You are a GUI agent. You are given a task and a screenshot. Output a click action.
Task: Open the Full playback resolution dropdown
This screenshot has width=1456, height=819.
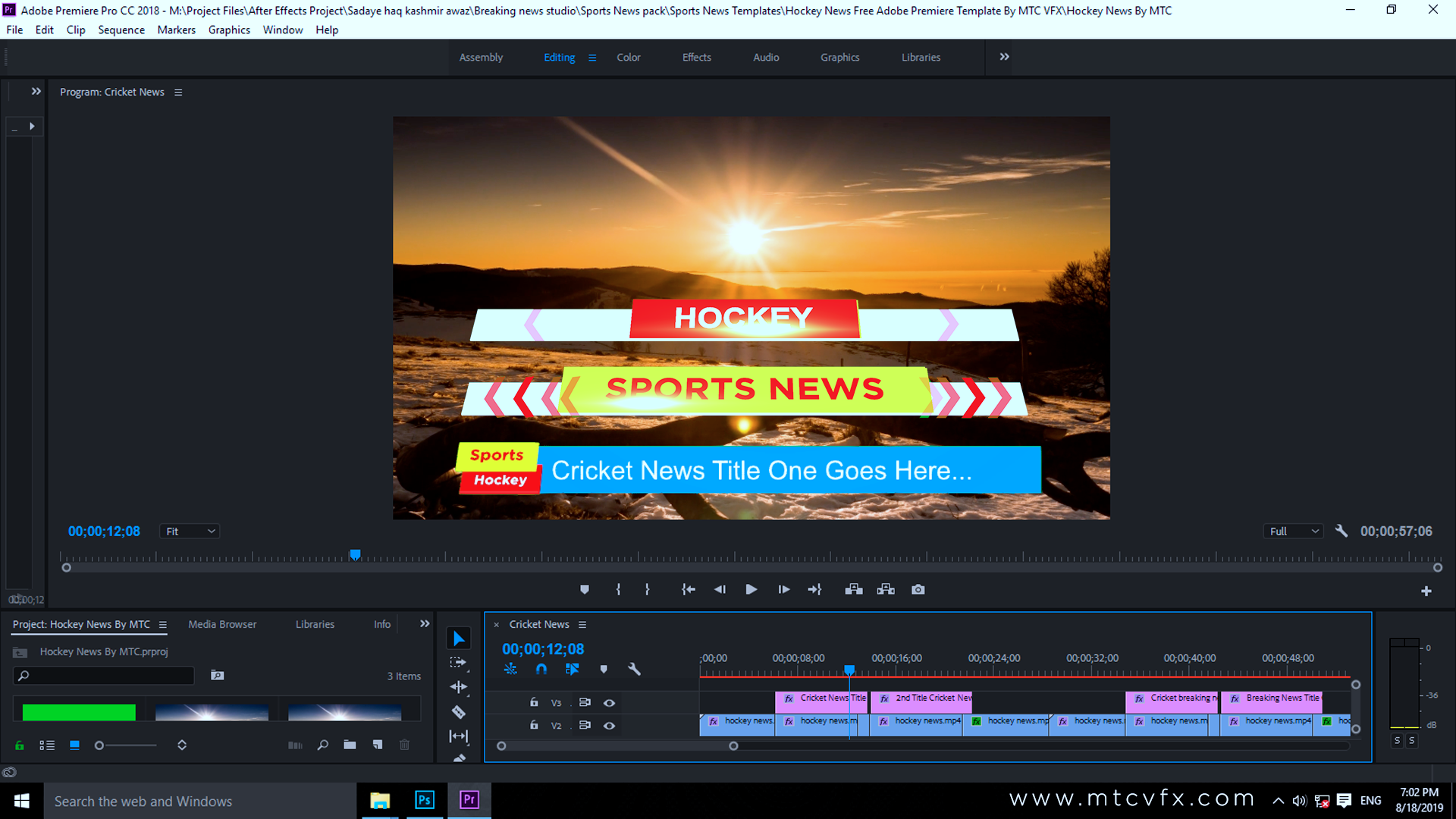coord(1294,532)
